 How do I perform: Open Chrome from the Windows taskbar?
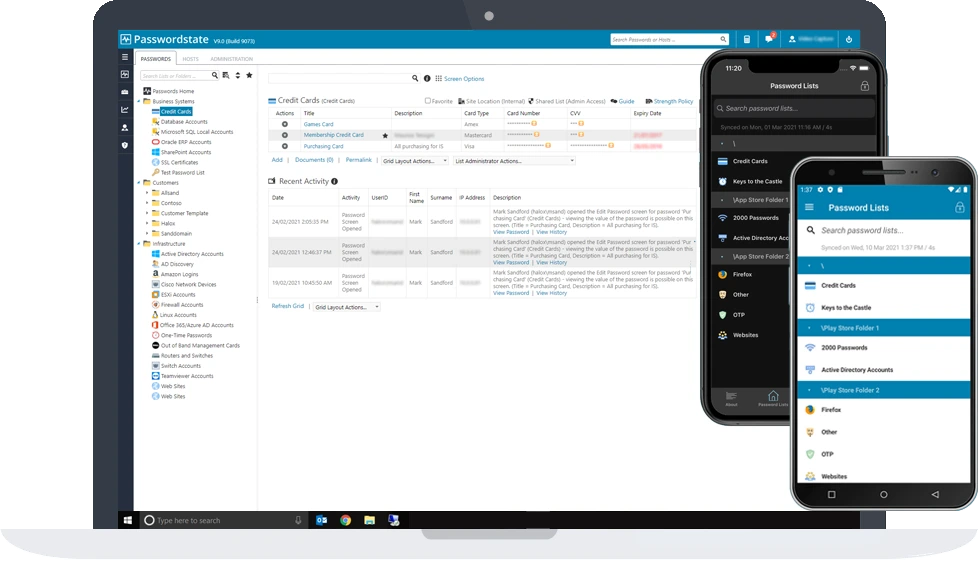[x=346, y=520]
